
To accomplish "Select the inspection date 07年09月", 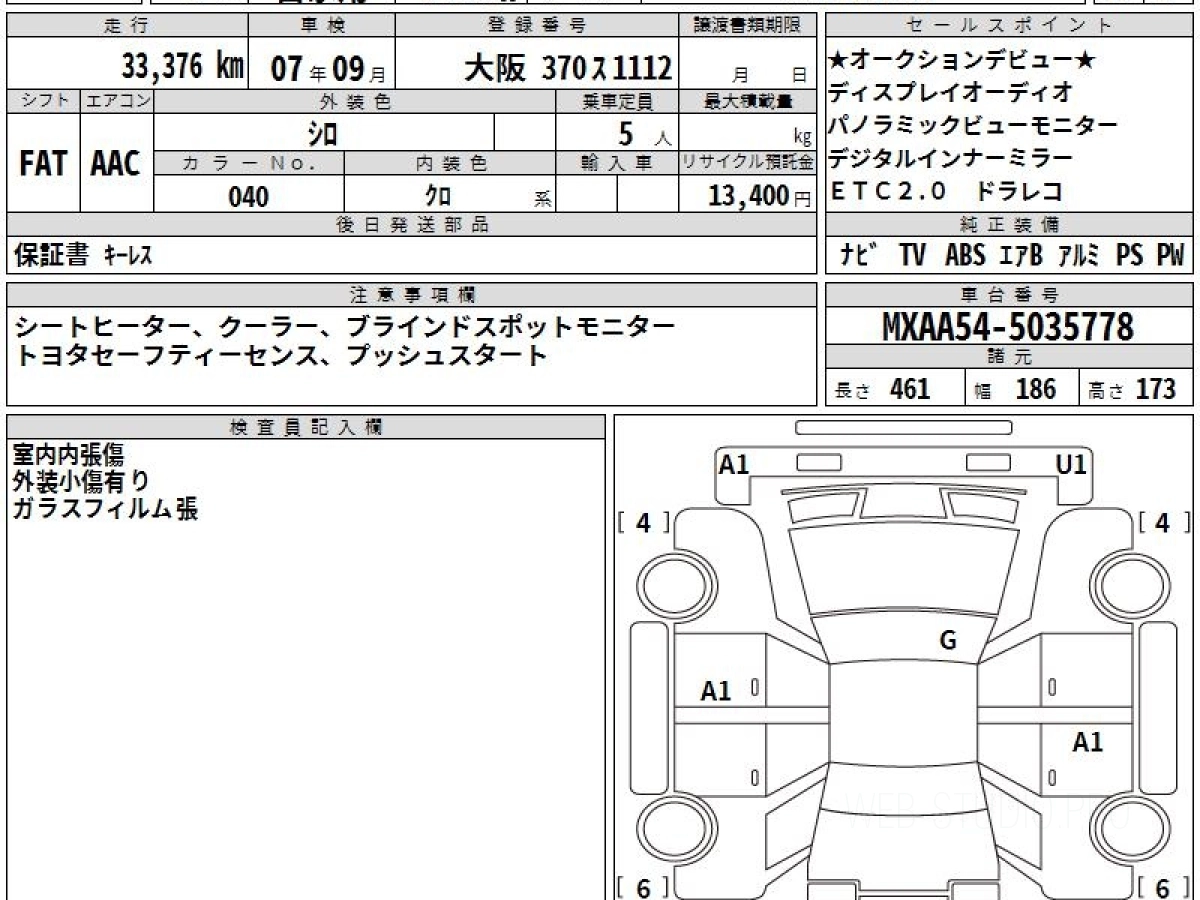I will tap(328, 67).
